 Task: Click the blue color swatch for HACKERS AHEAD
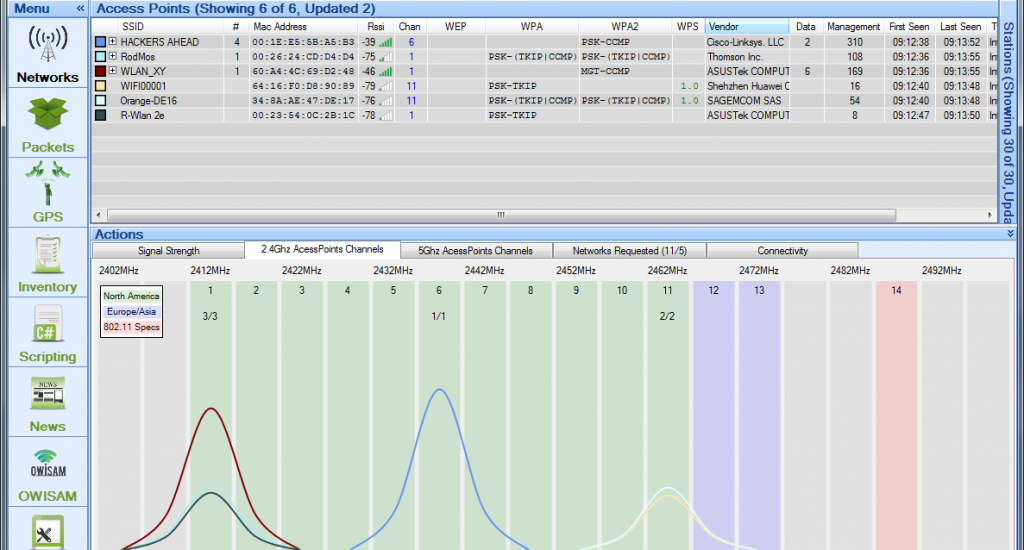[x=100, y=42]
